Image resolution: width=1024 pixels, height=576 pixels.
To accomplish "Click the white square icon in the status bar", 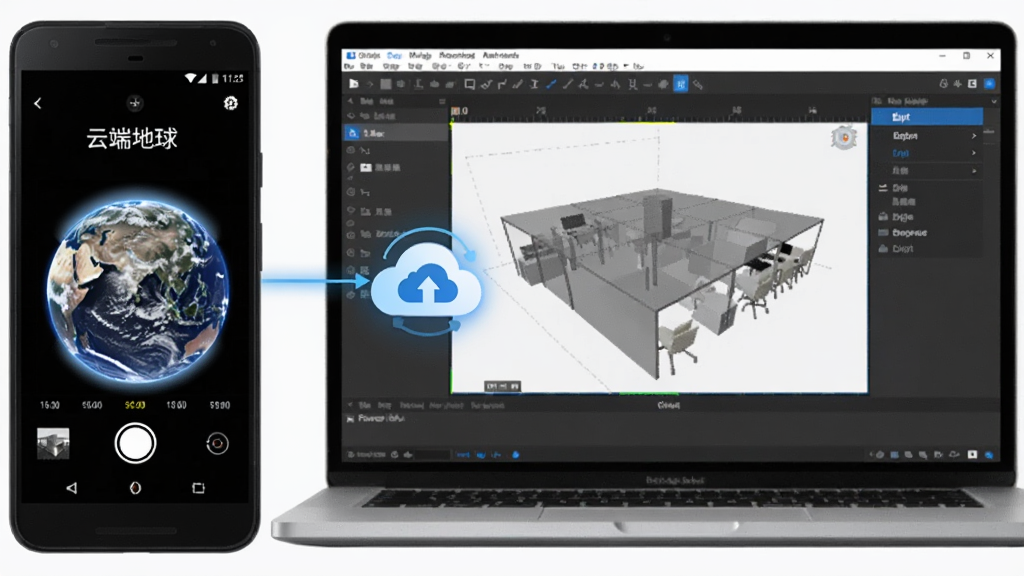I will (972, 455).
